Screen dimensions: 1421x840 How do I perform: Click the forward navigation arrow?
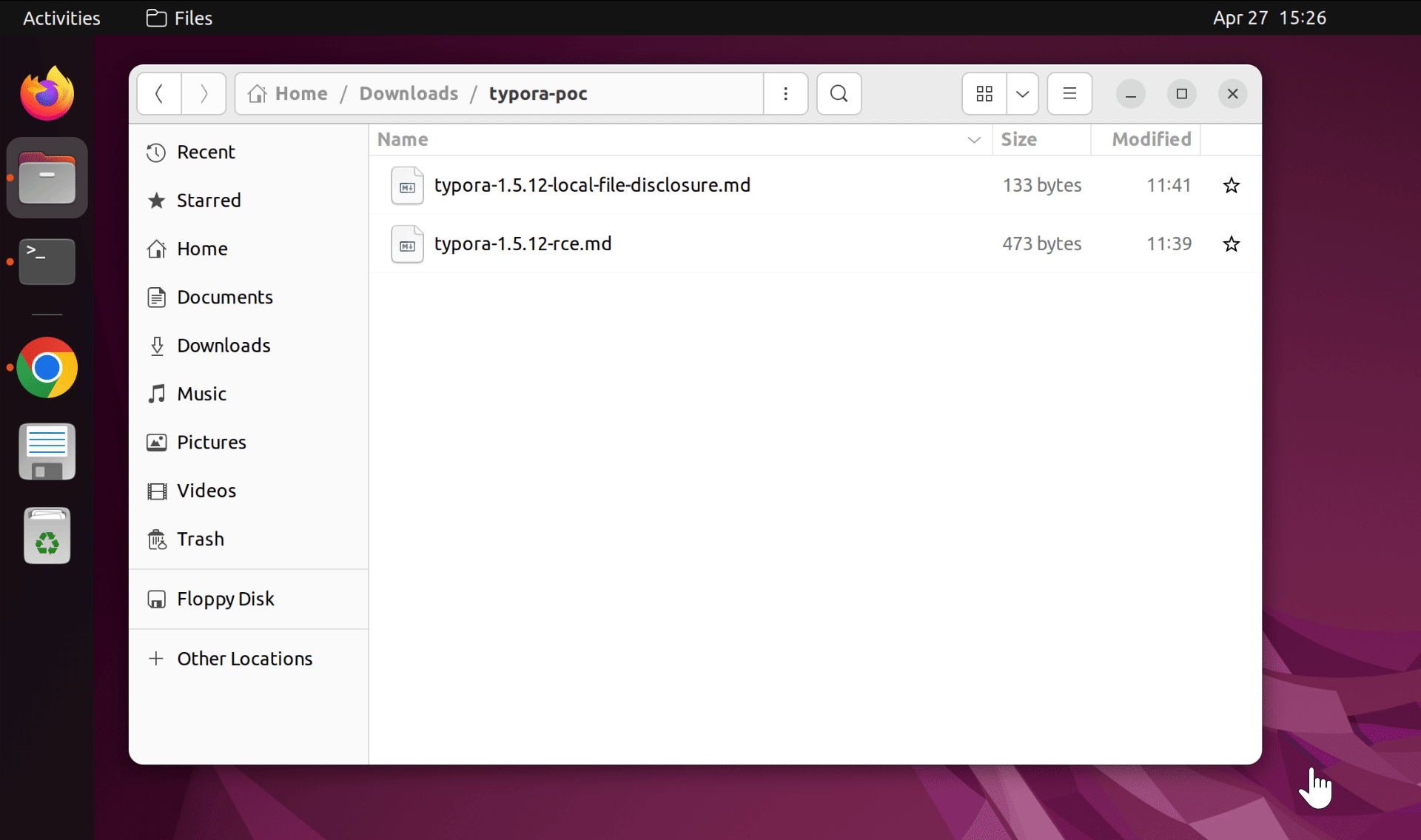tap(204, 94)
